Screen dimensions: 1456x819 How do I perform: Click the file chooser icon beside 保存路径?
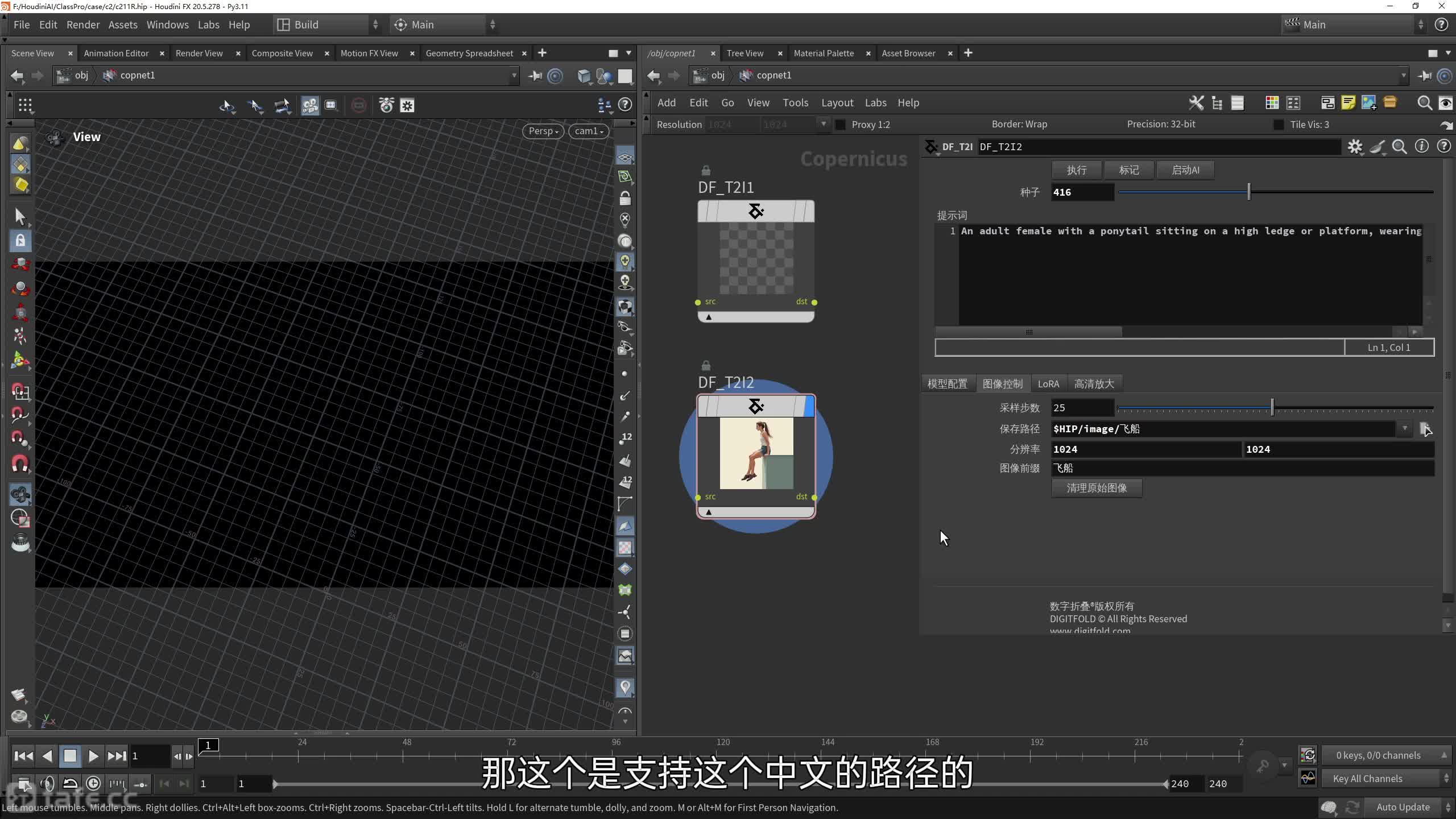click(x=1425, y=429)
